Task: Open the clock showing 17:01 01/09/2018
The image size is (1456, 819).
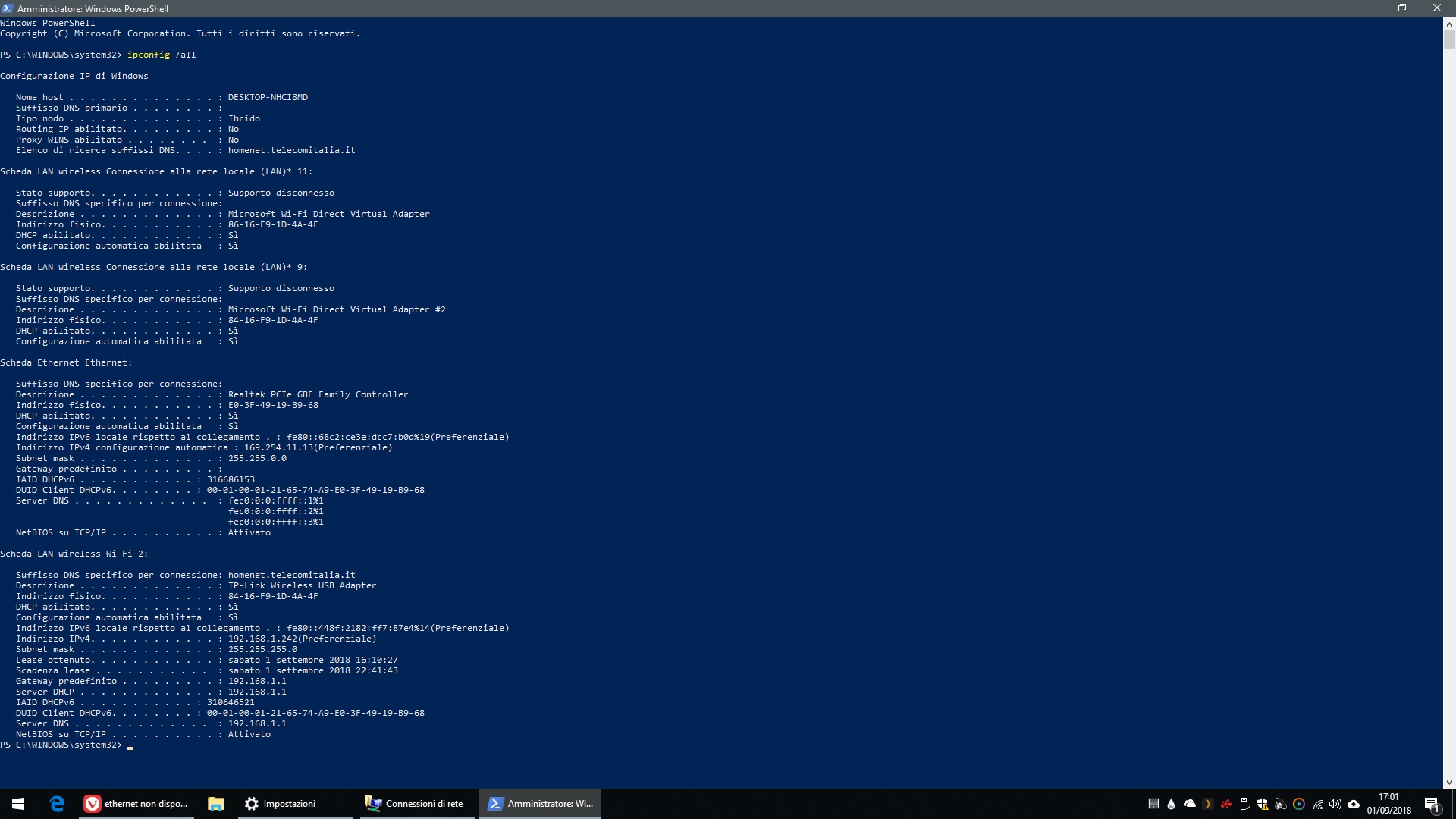Action: (x=1389, y=804)
